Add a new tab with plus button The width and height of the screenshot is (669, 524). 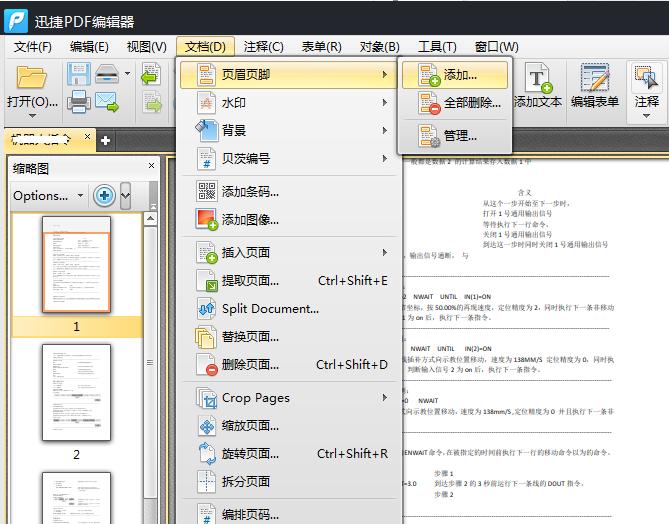(105, 140)
